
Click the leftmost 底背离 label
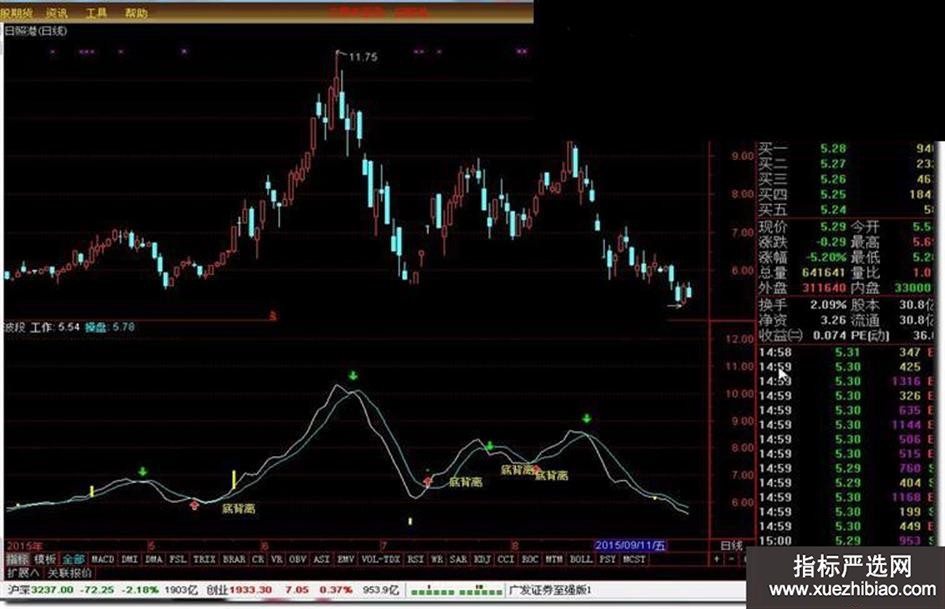(x=238, y=509)
